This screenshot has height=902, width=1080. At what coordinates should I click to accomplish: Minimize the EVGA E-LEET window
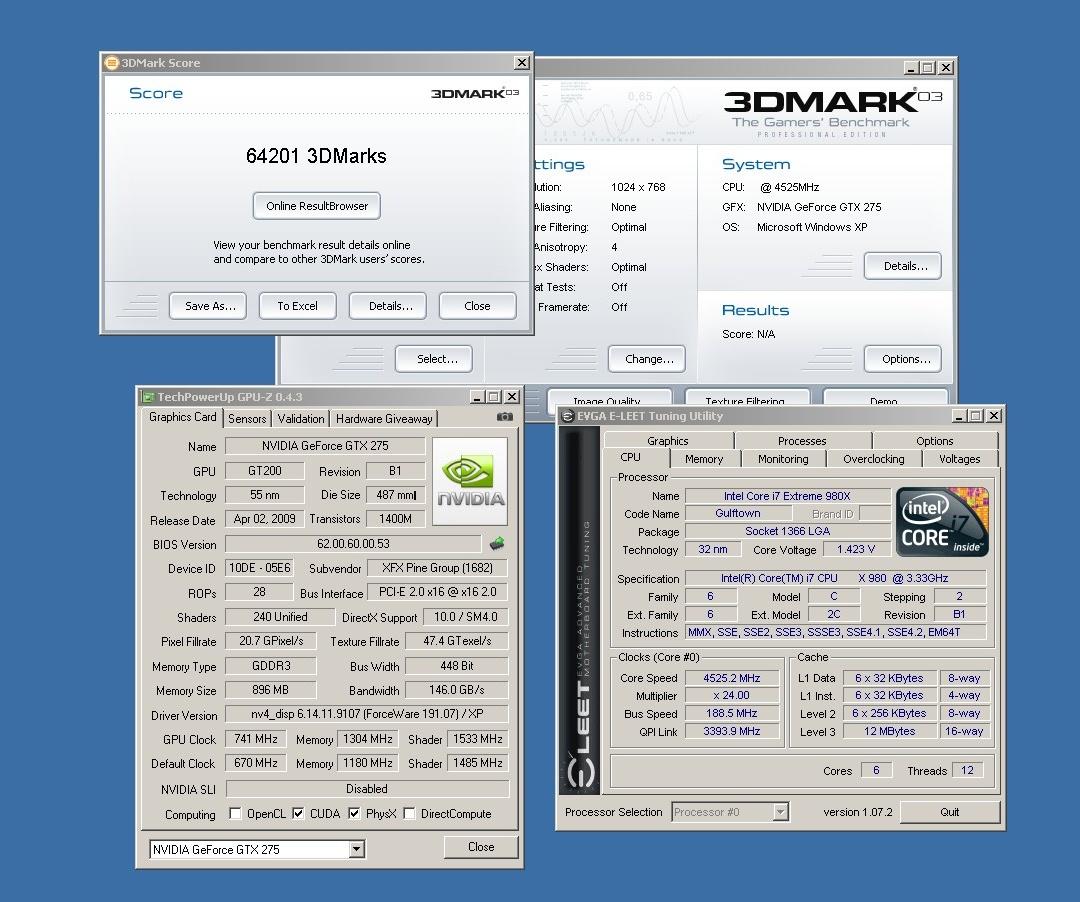[960, 416]
